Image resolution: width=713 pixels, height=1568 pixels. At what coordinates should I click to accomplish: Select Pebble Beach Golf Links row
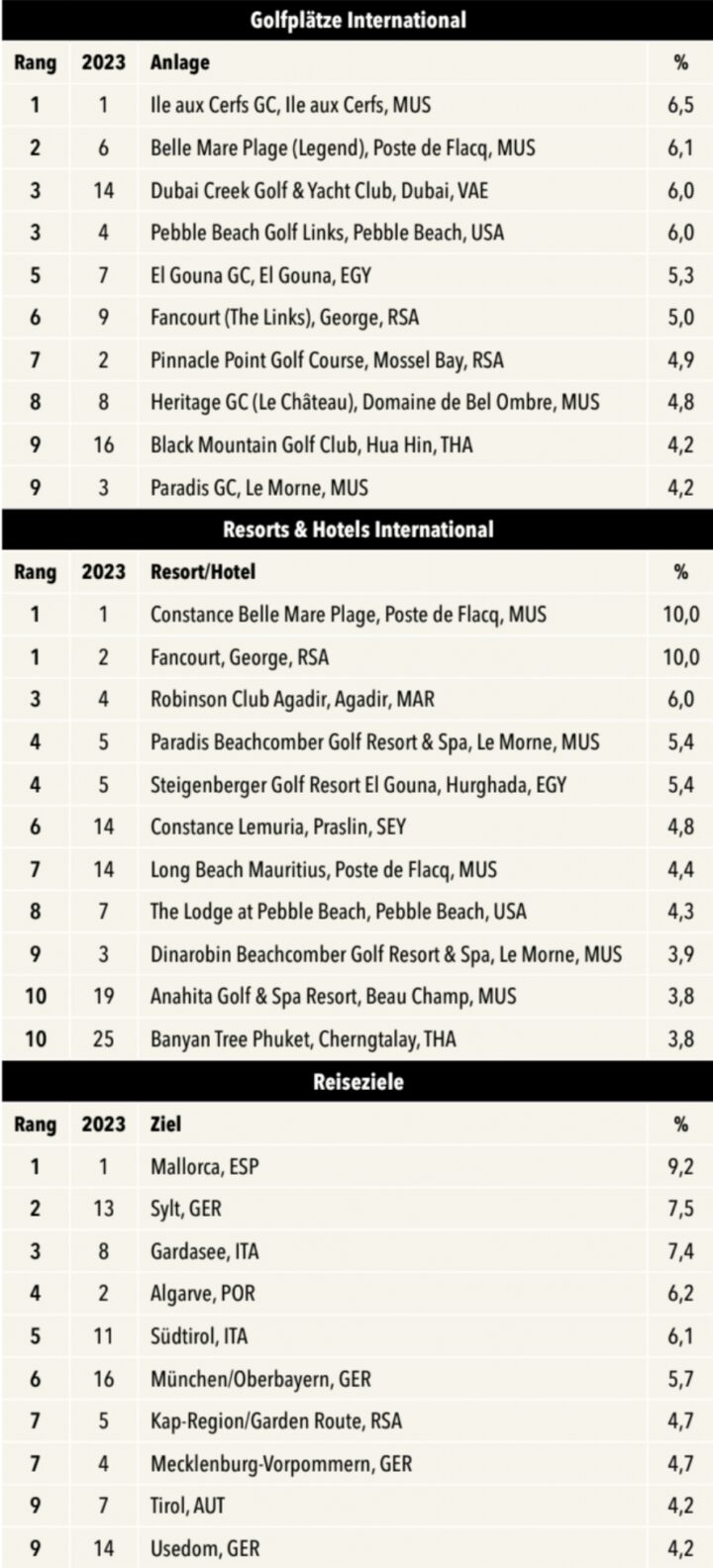pos(356,233)
